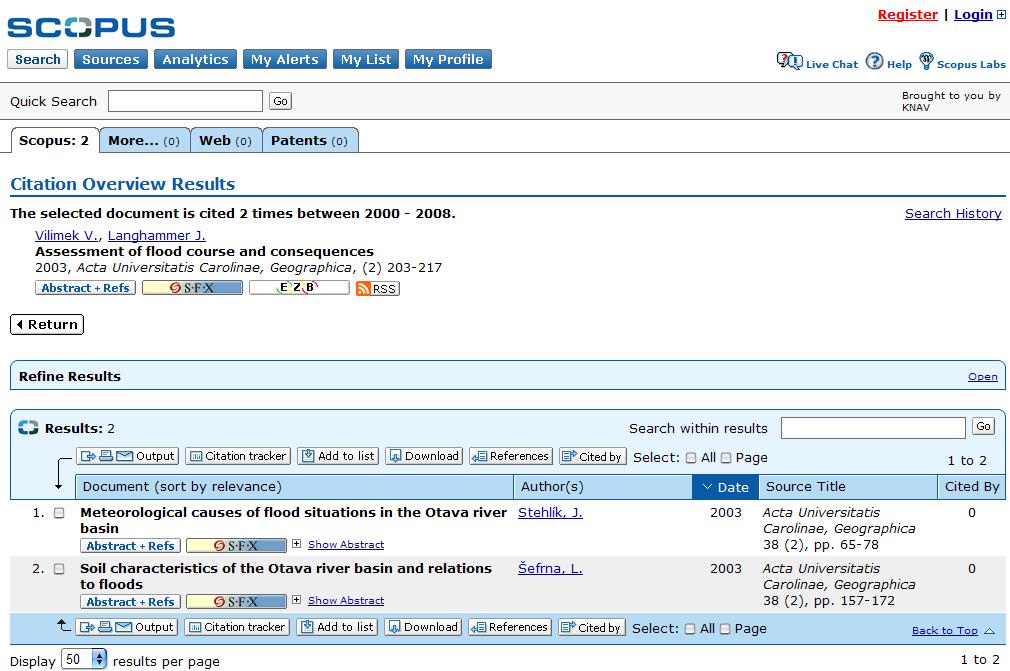Open Abstract + Refs for the selected document

tap(85, 288)
